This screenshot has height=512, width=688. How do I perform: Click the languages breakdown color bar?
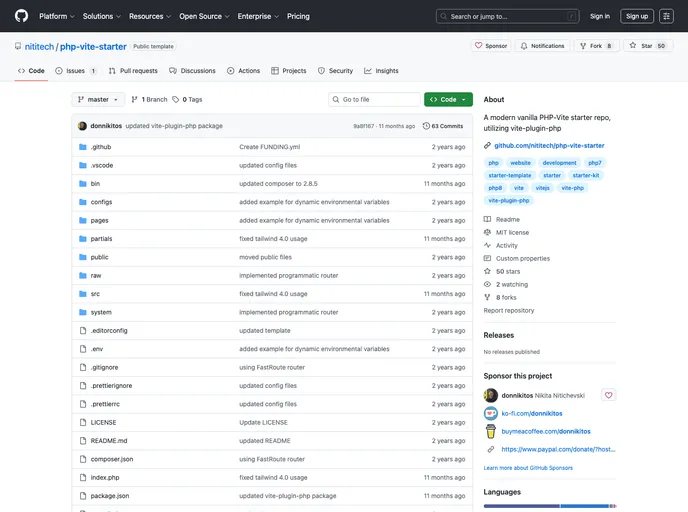550,506
